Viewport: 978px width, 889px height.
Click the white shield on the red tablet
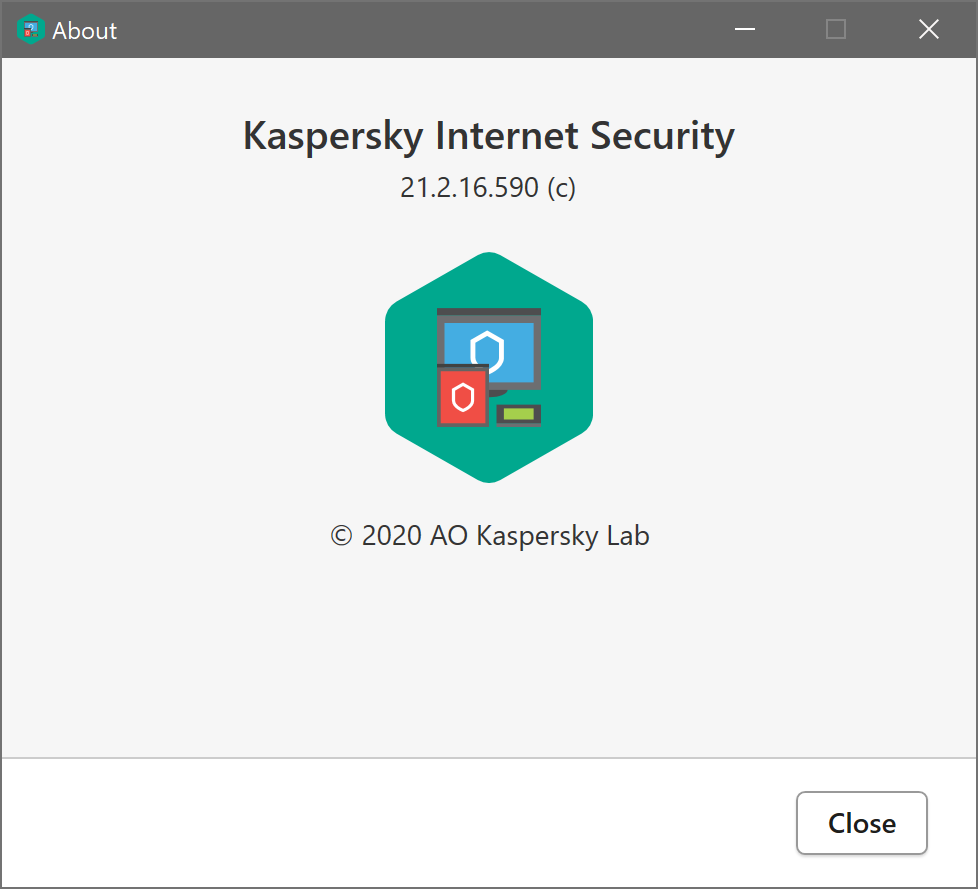point(462,396)
